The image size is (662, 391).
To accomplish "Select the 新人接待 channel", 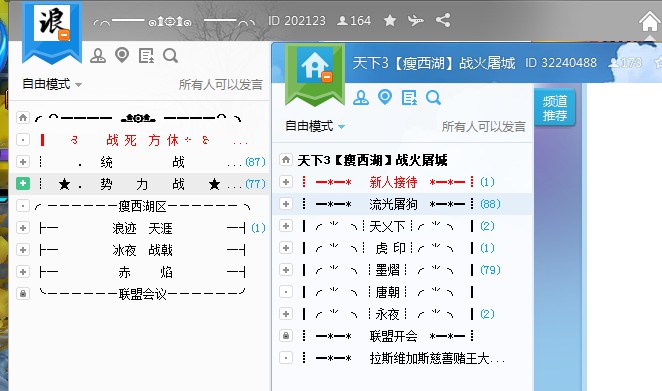I will point(393,182).
